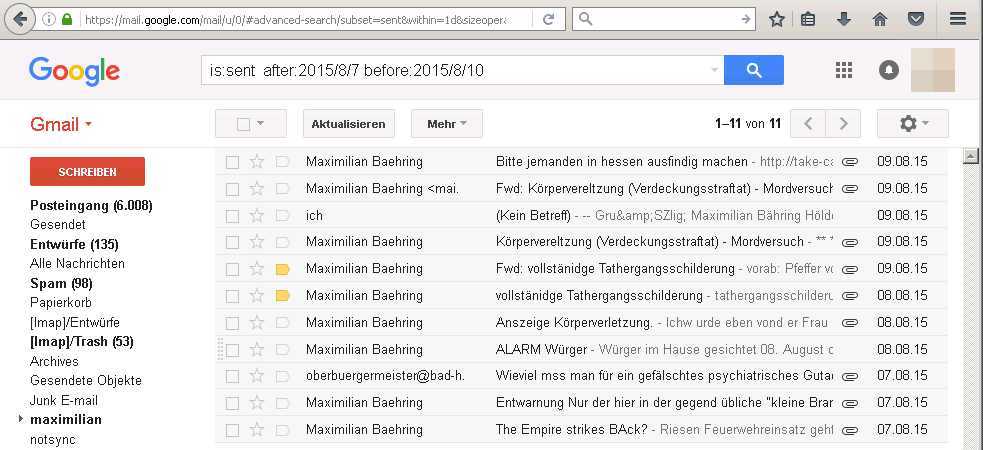The width and height of the screenshot is (983, 450).
Task: Open the Gmail product dropdown
Action: pos(61,125)
